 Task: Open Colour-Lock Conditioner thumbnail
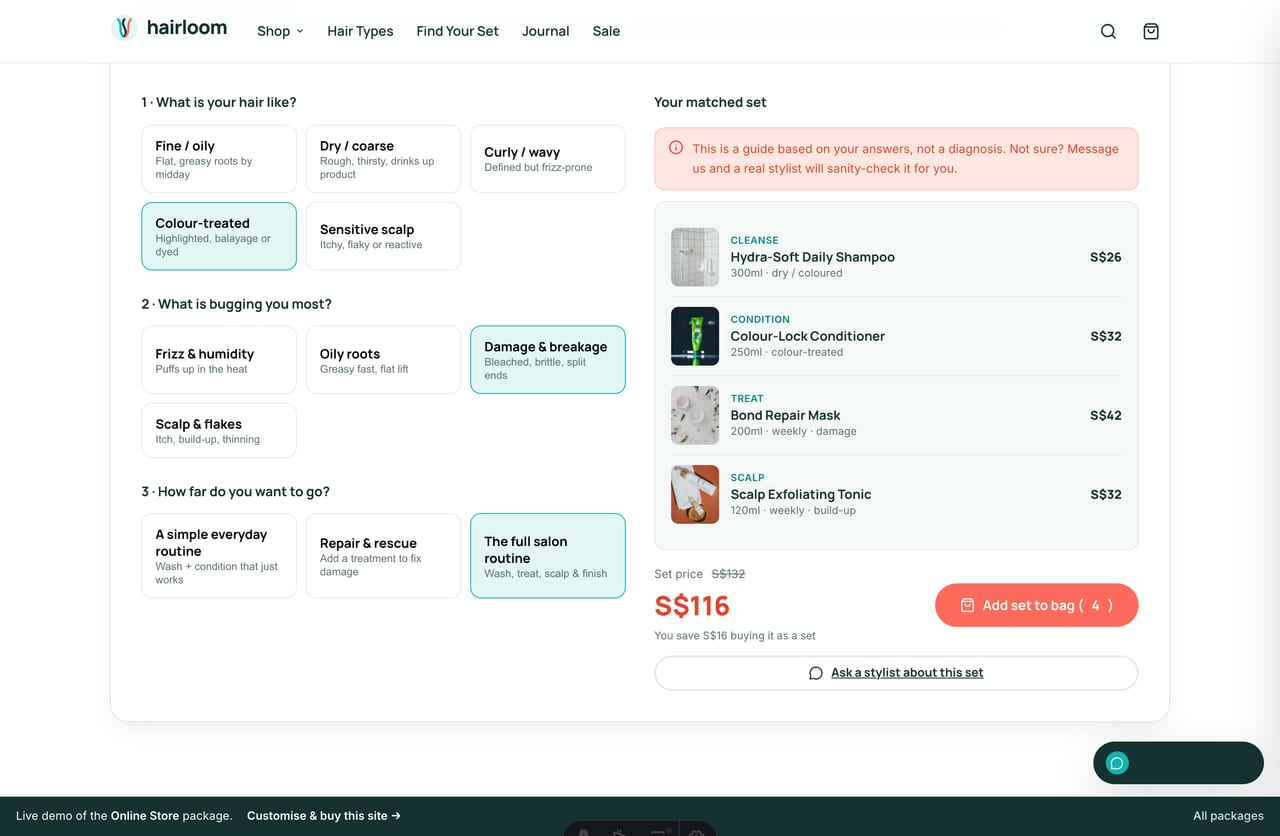695,336
